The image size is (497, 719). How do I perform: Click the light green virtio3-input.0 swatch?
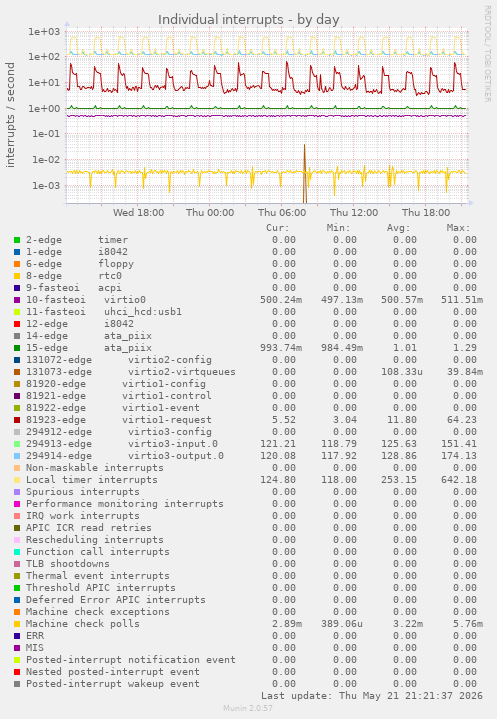pos(17,444)
